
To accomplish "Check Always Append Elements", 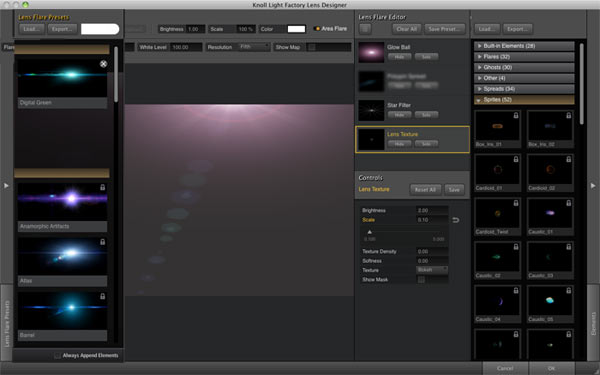I will pyautogui.click(x=57, y=355).
